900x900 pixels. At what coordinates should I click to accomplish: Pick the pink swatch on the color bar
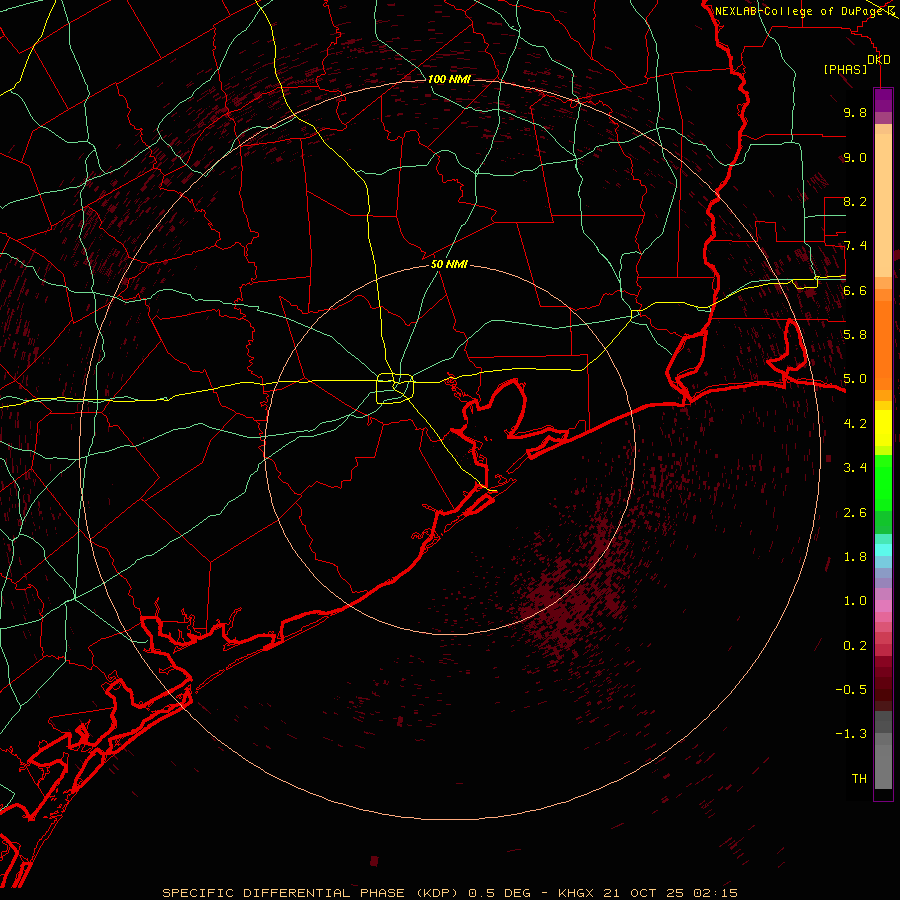tap(883, 606)
